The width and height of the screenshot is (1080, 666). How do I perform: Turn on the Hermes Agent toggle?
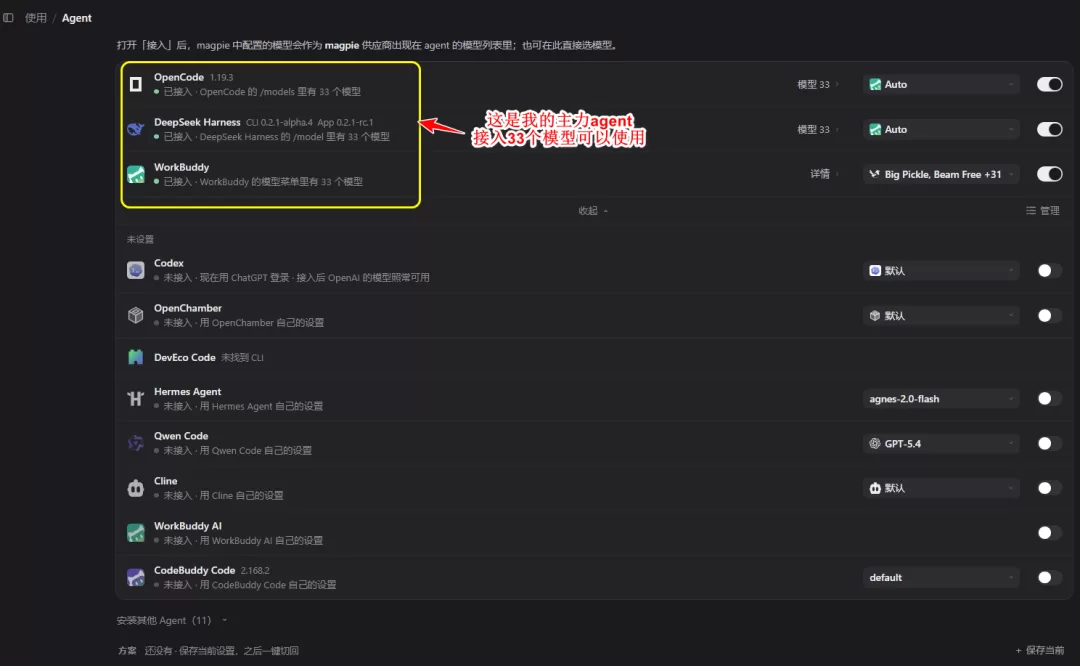point(1049,398)
